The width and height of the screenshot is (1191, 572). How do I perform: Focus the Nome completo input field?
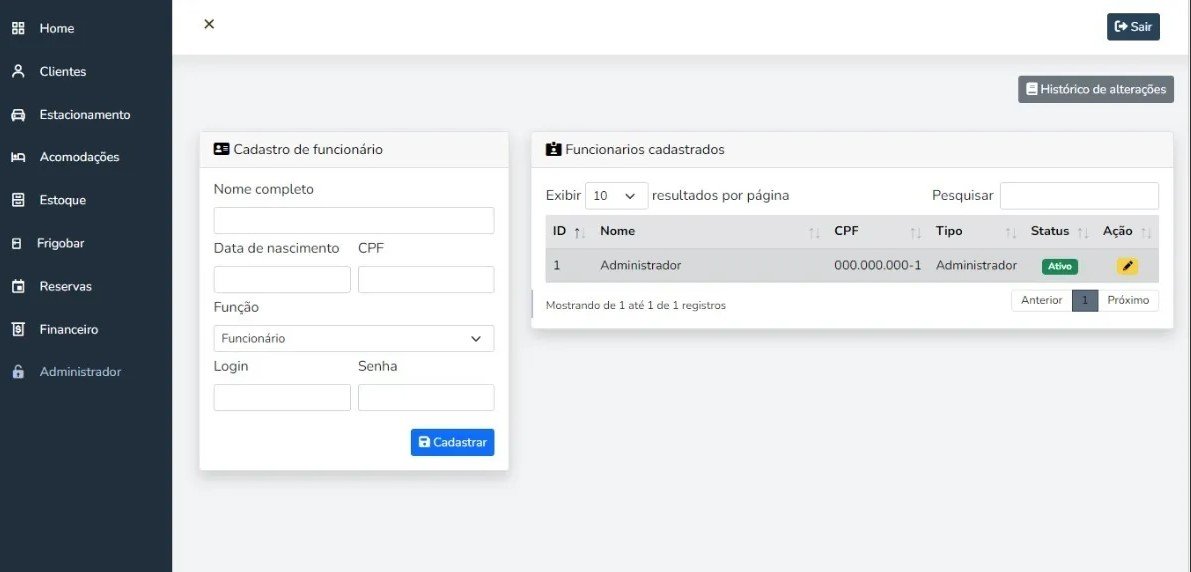pos(354,220)
